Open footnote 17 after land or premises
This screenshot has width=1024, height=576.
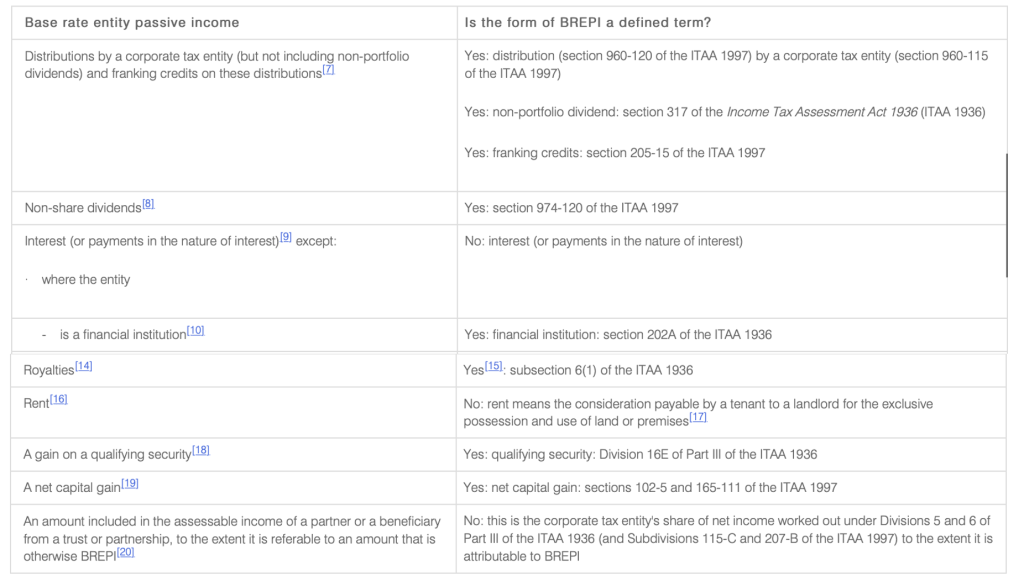pyautogui.click(x=698, y=417)
